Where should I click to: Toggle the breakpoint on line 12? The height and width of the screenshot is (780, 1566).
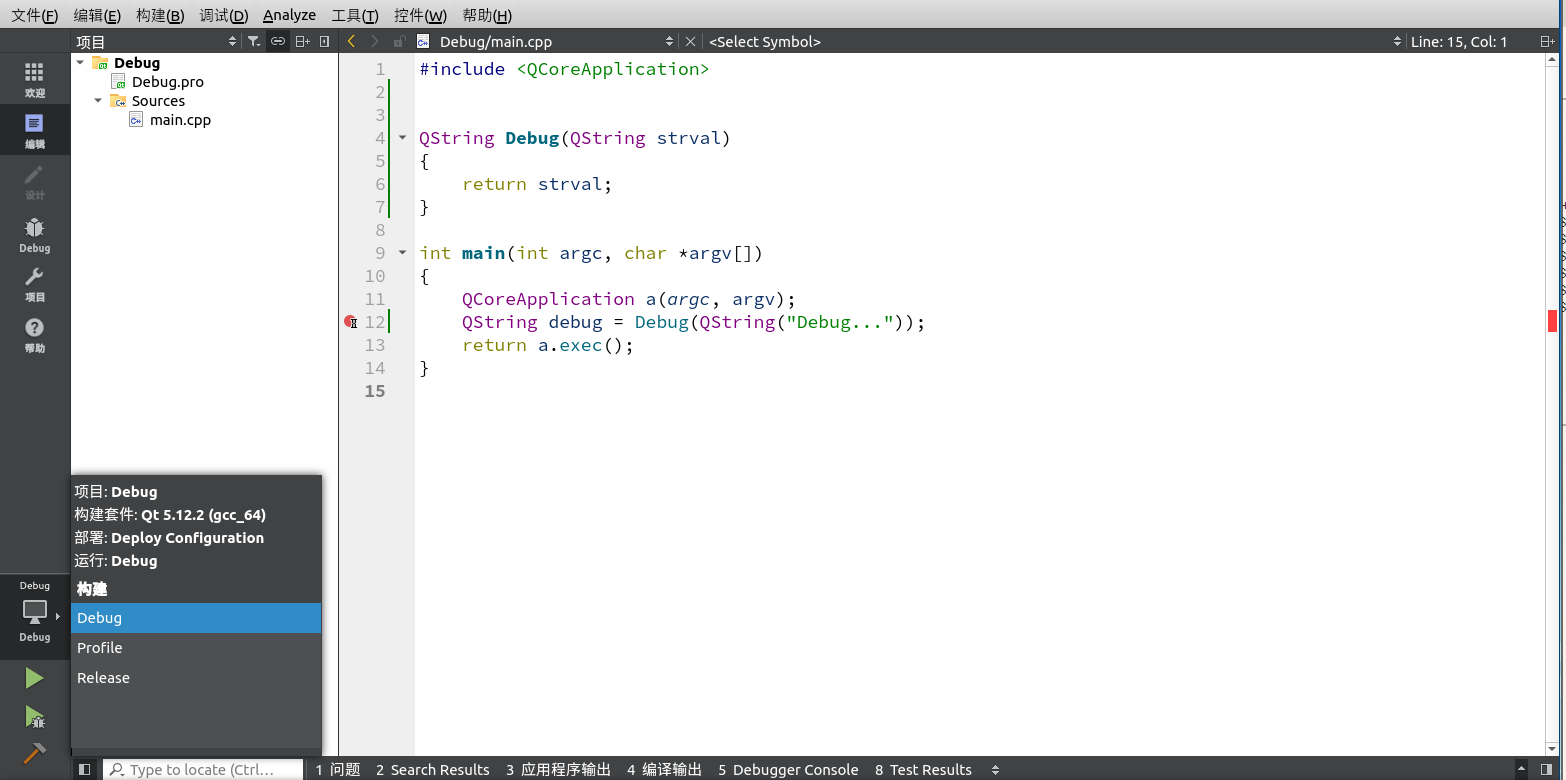[x=351, y=321]
